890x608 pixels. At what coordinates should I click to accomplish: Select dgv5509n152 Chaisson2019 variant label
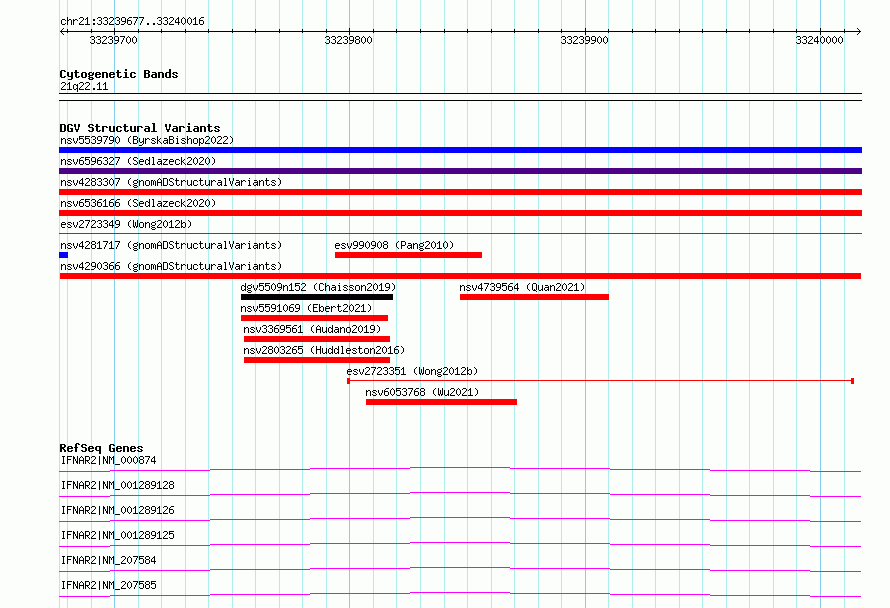318,287
